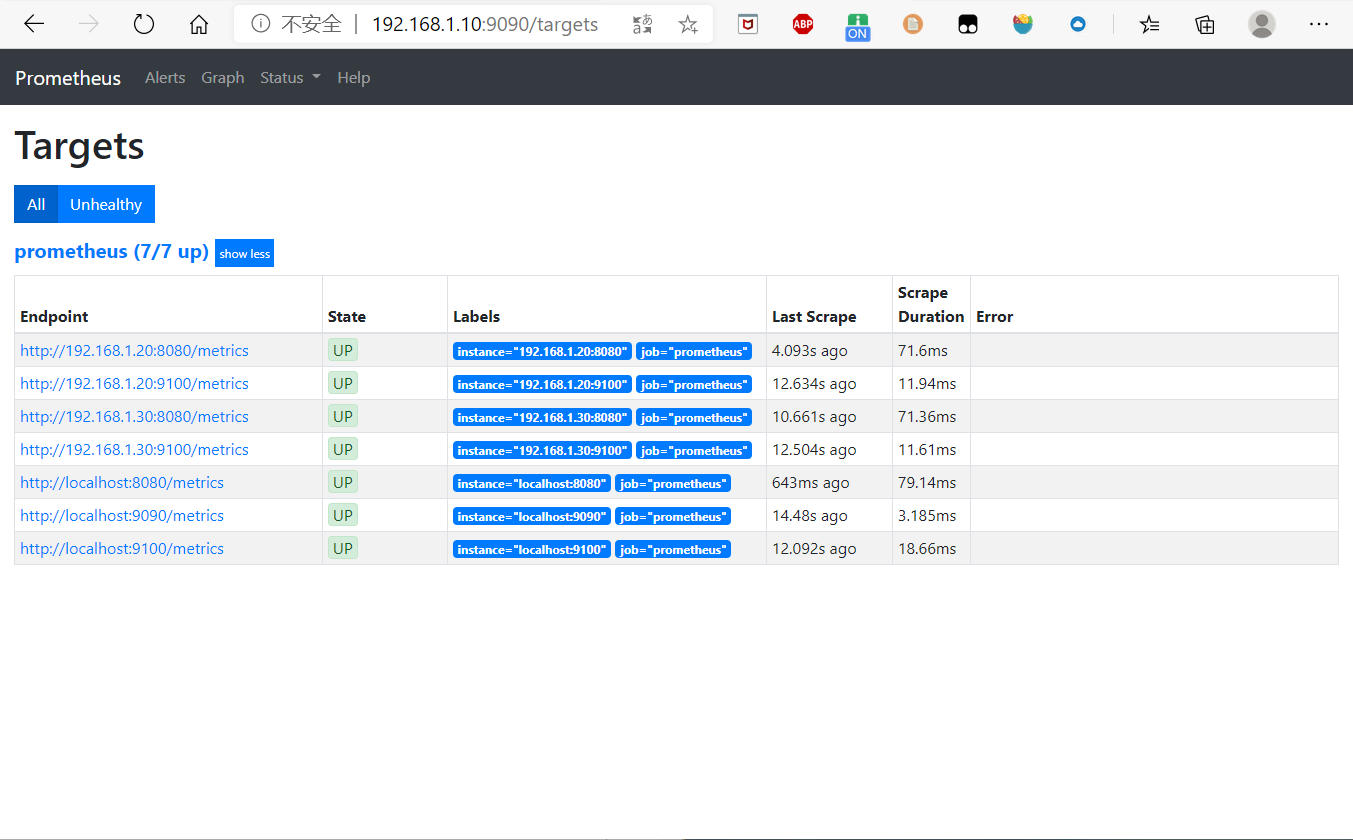The height and width of the screenshot is (840, 1353).
Task: Open the localhost:9100 metrics endpoint
Action: [x=122, y=548]
